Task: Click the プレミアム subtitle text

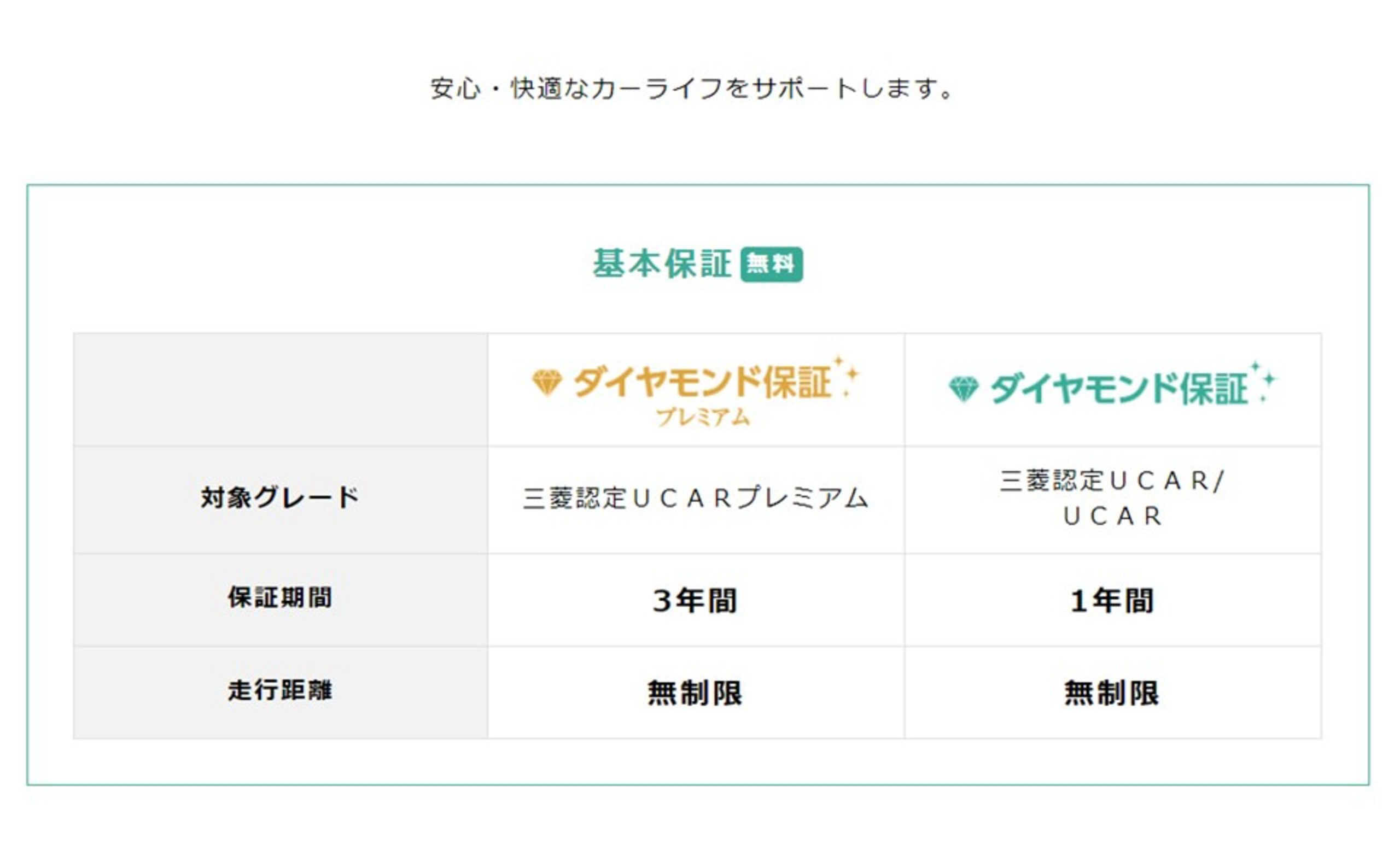Action: [x=703, y=417]
